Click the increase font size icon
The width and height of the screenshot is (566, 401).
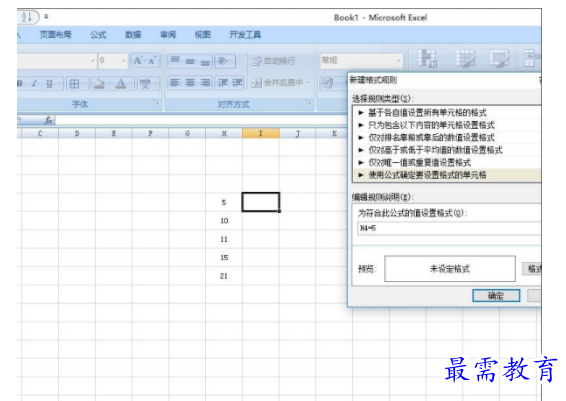pos(138,61)
